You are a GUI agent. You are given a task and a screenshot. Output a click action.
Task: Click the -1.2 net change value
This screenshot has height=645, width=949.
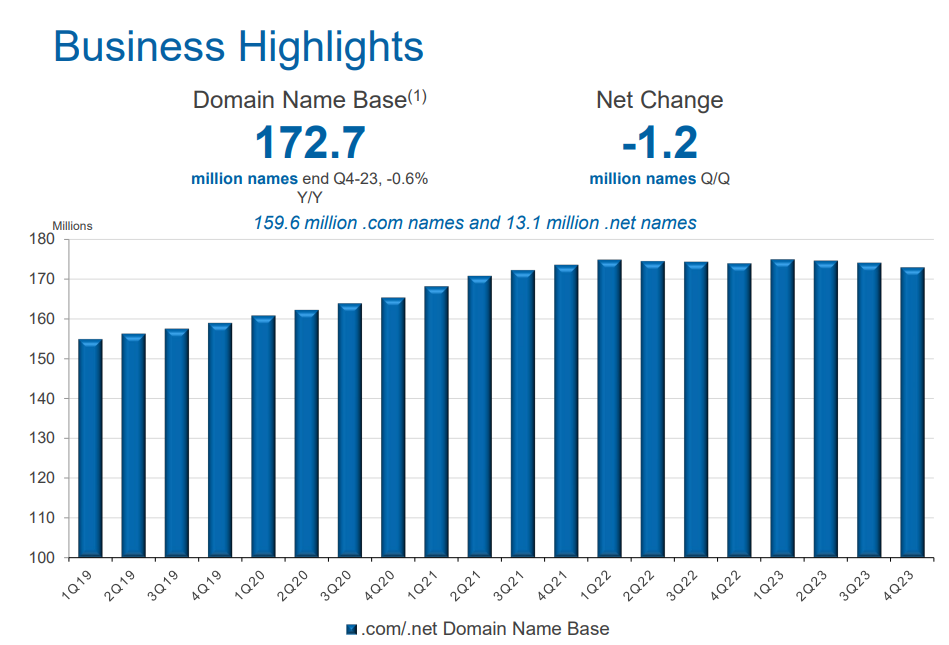[x=660, y=143]
